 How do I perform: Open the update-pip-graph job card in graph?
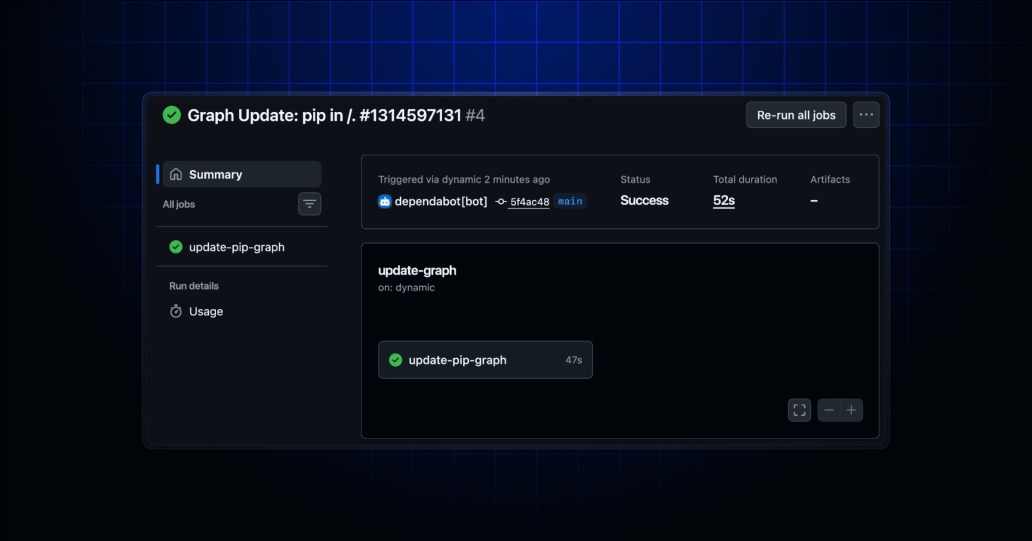pos(485,360)
